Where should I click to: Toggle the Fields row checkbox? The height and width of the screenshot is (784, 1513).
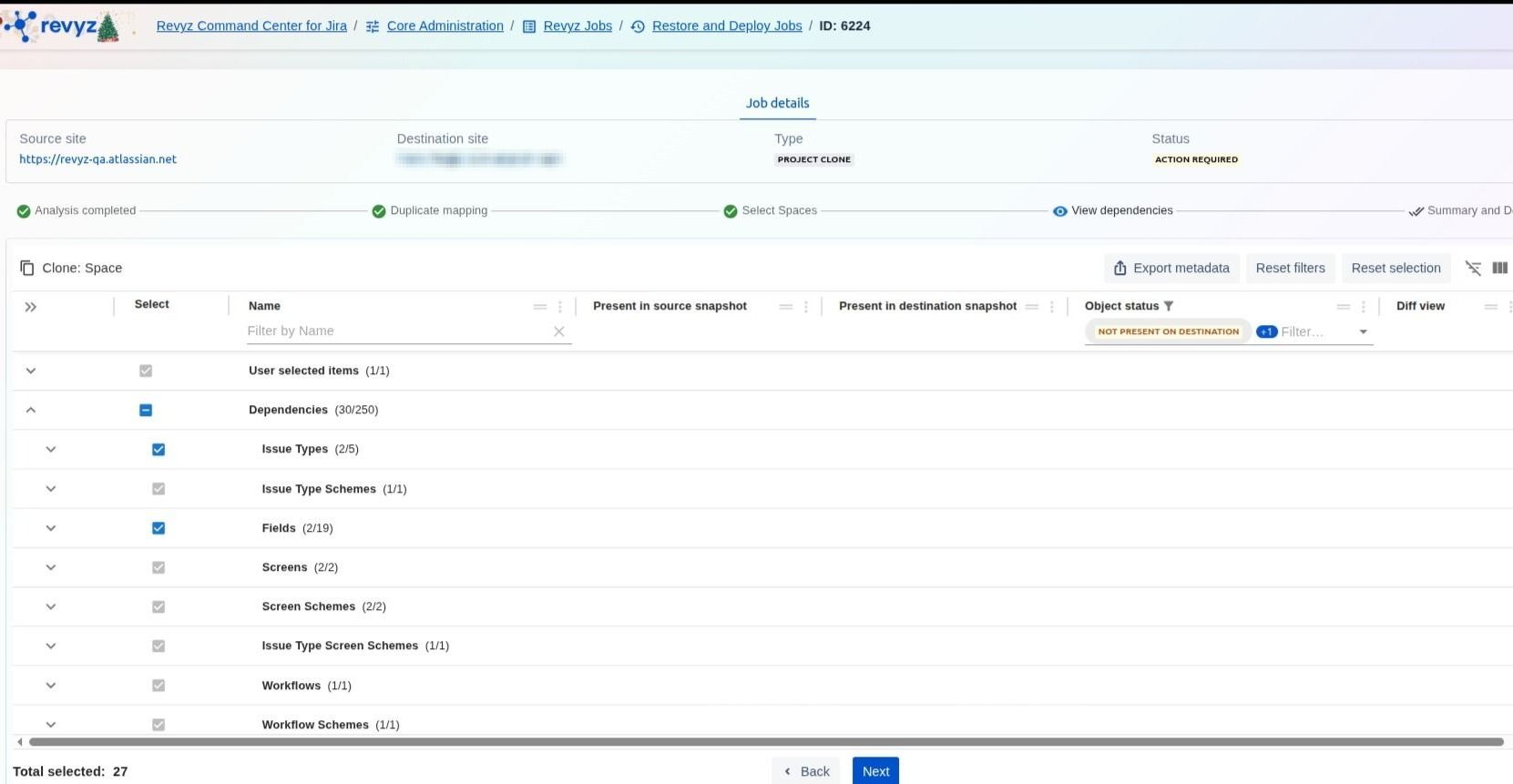(158, 528)
